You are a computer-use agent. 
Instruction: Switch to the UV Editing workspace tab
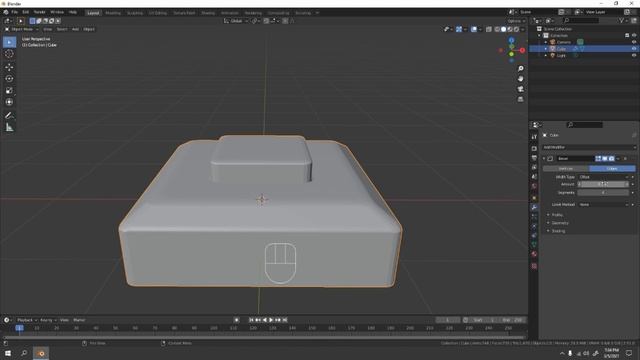(x=158, y=13)
